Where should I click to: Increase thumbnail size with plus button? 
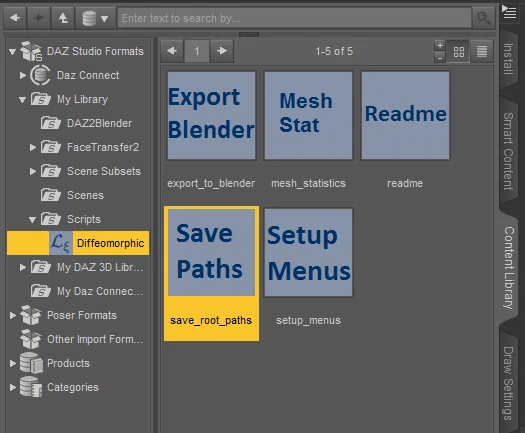coord(440,45)
